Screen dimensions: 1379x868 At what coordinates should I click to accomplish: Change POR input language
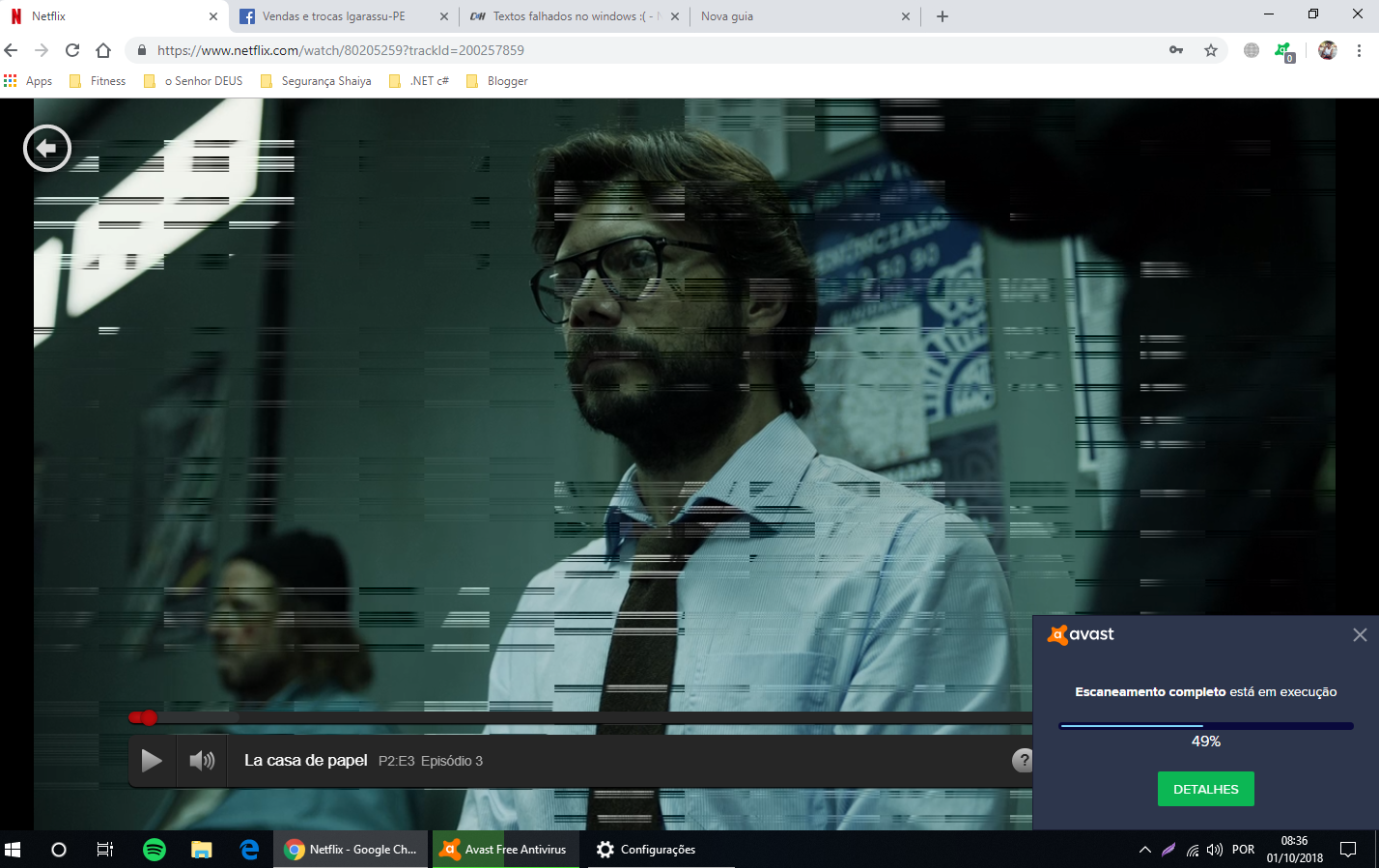pyautogui.click(x=1244, y=850)
